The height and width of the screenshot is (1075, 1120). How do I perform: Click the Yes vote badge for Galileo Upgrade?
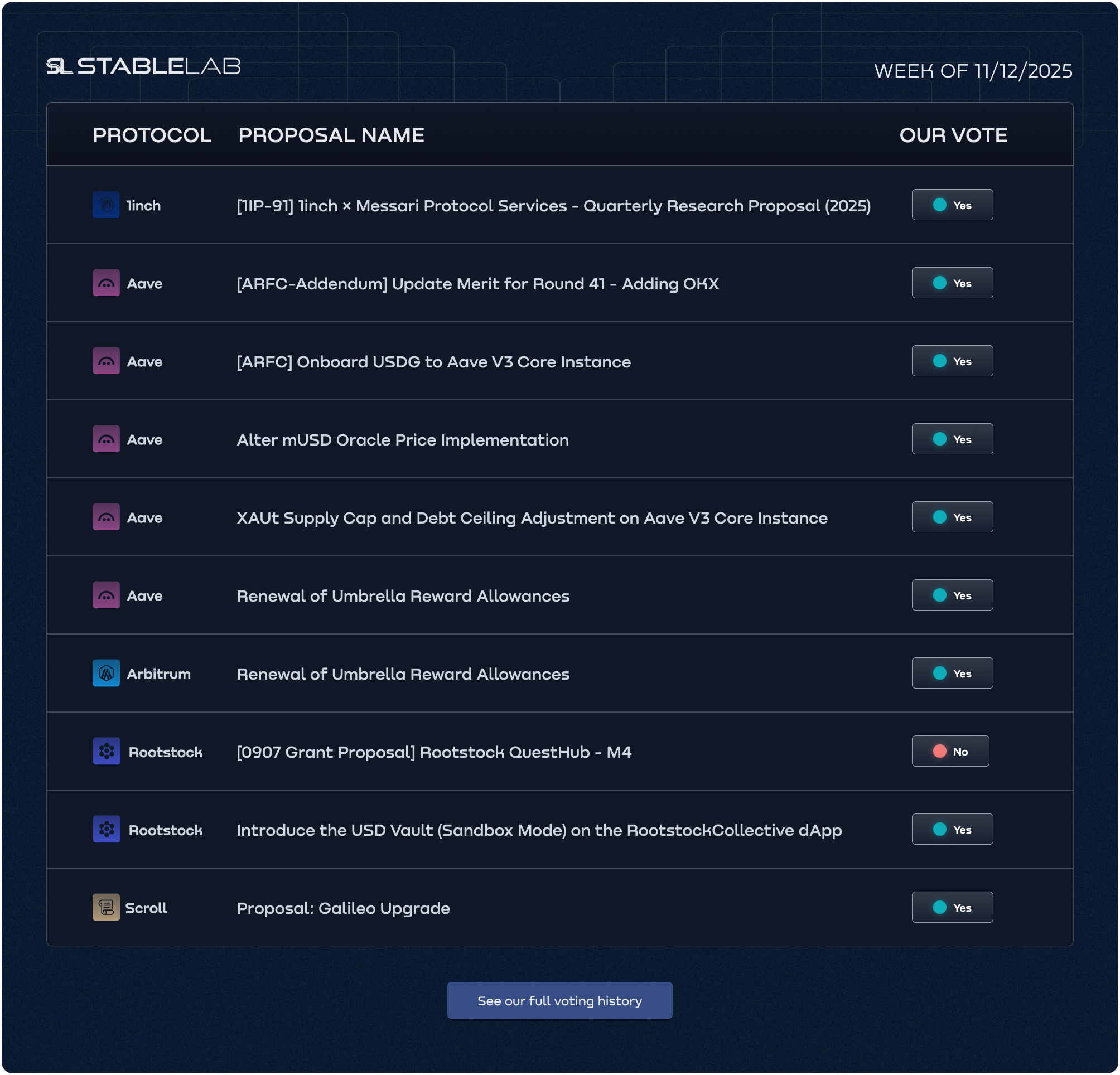point(952,908)
